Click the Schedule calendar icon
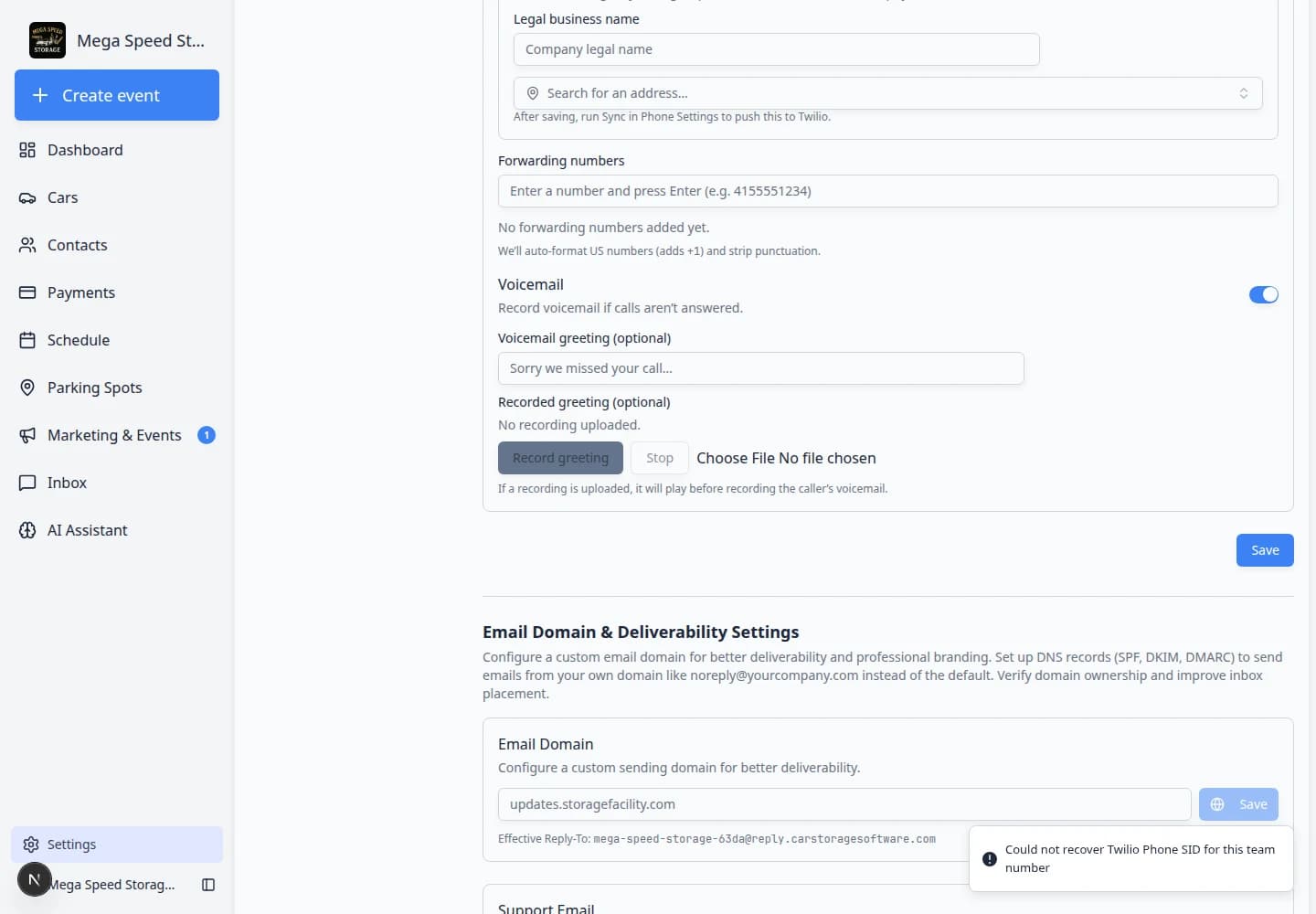This screenshot has width=1316, height=914. tap(27, 340)
